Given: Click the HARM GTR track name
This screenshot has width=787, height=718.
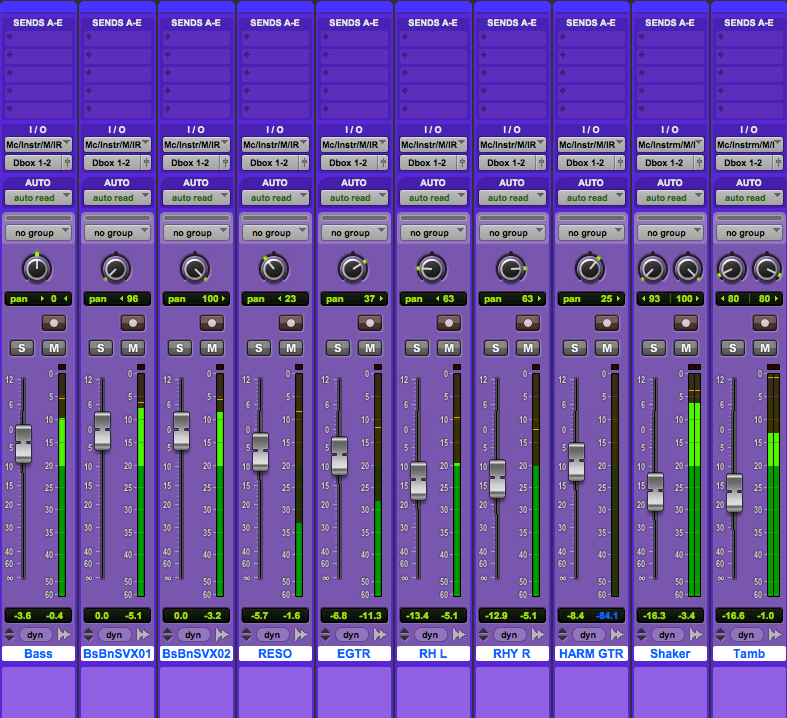Looking at the screenshot, I should click(591, 654).
